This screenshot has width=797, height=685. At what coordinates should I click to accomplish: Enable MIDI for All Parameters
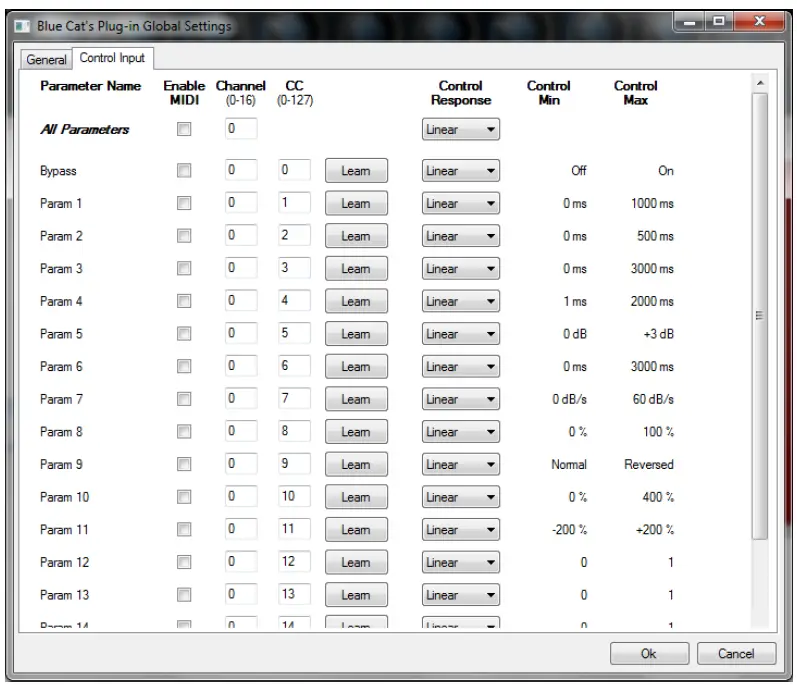[x=184, y=129]
